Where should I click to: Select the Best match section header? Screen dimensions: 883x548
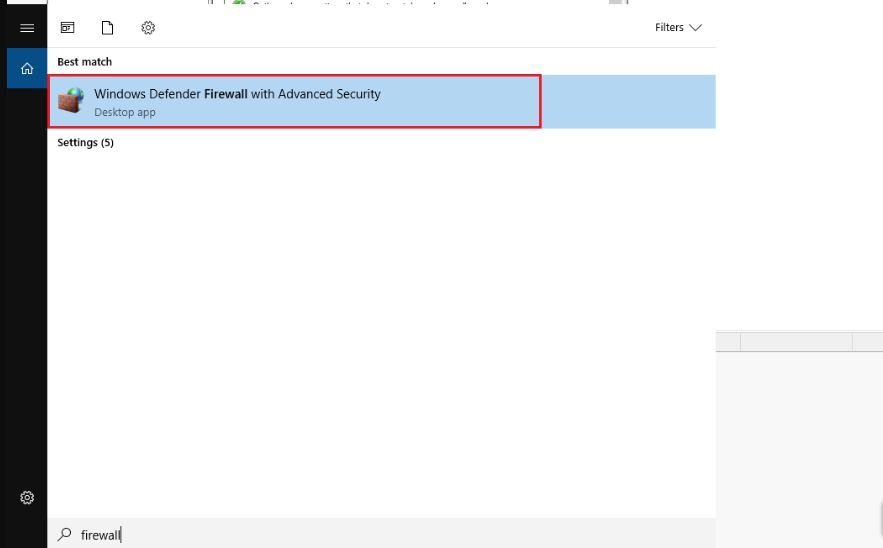[84, 62]
